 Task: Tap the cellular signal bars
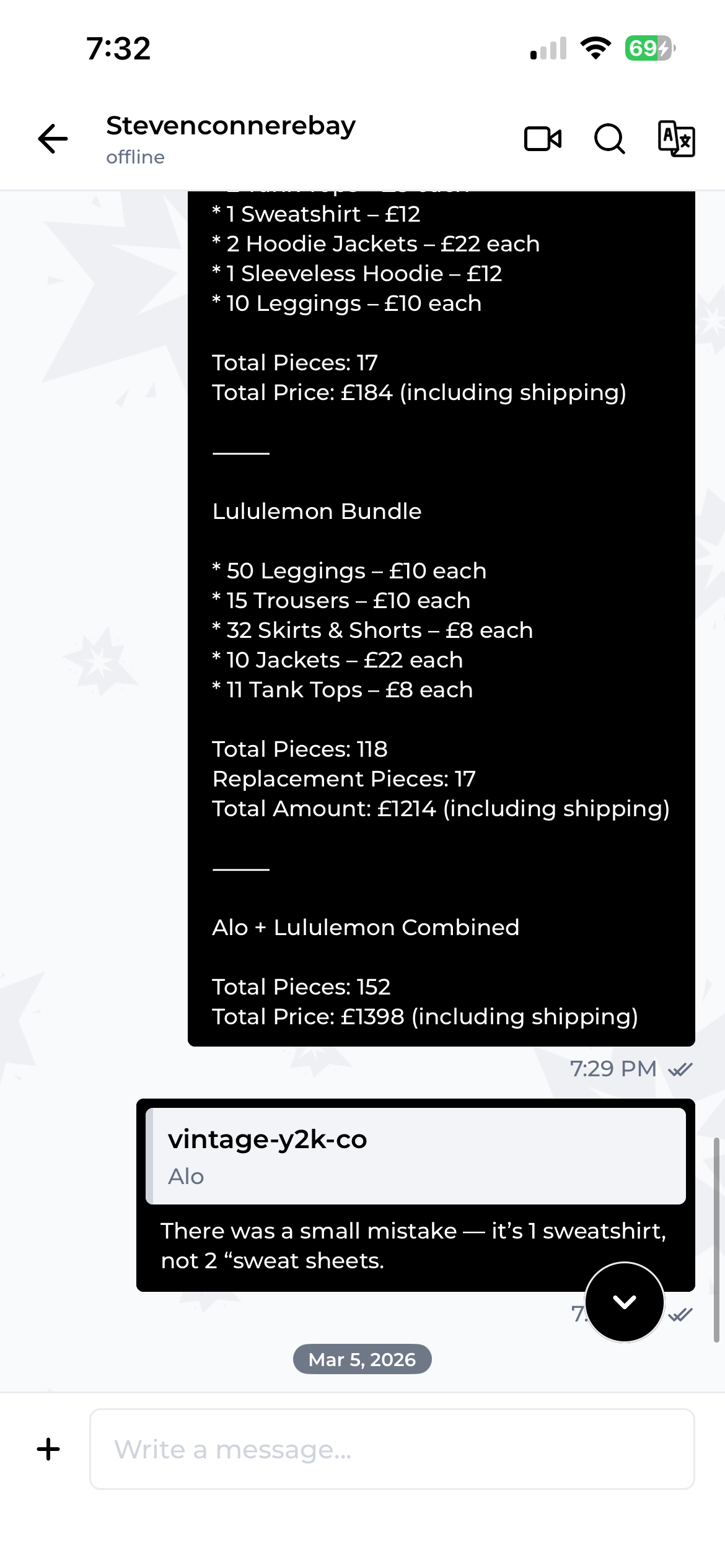(x=548, y=48)
